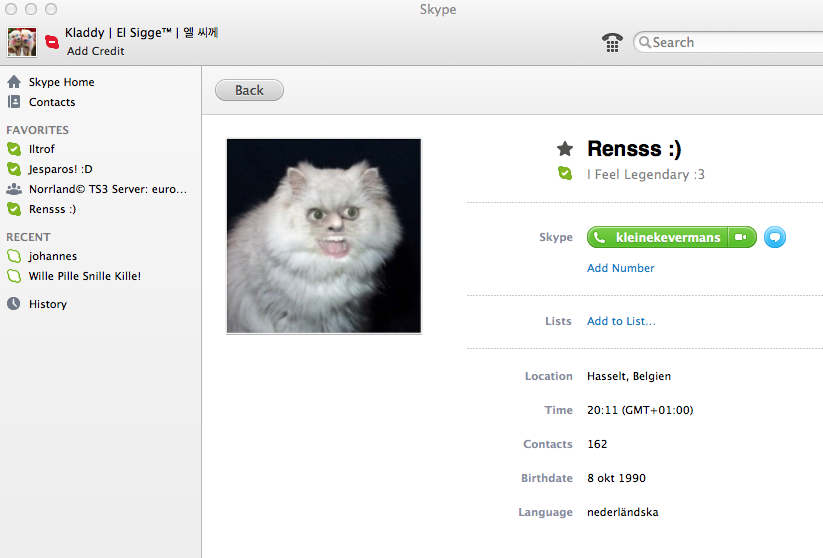Image resolution: width=823 pixels, height=558 pixels.
Task: Click the Back button
Action: point(249,90)
